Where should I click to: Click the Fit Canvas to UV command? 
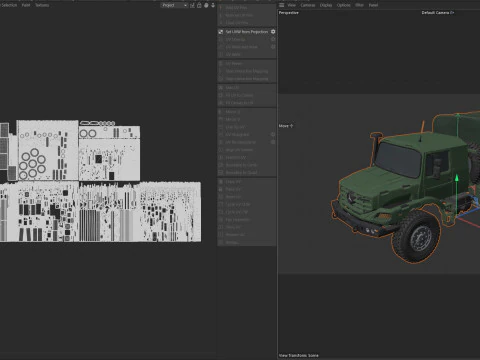[x=239, y=103]
